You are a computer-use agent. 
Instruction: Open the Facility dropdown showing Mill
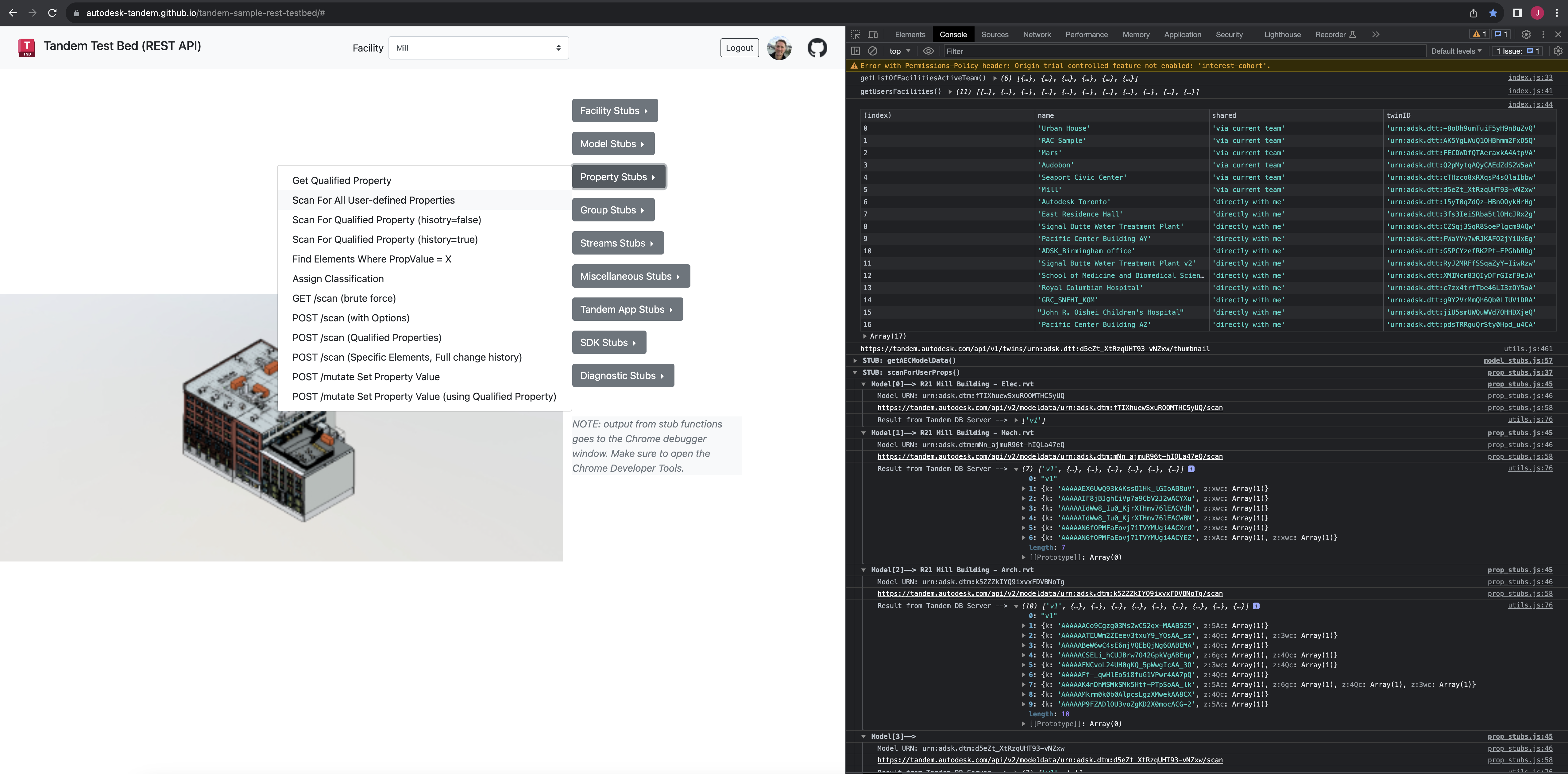click(x=478, y=48)
